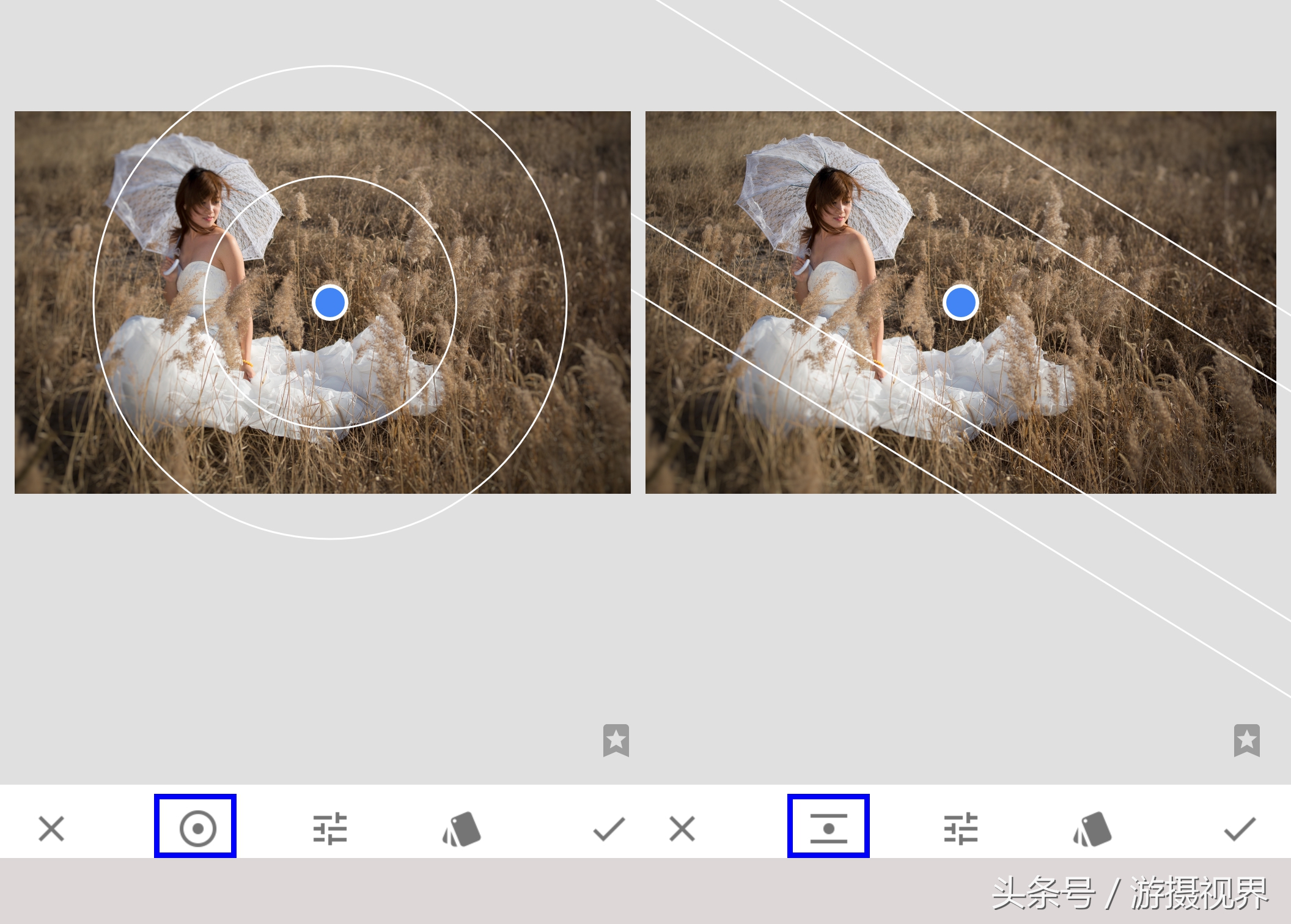Cancel editing with the left X icon

click(51, 829)
